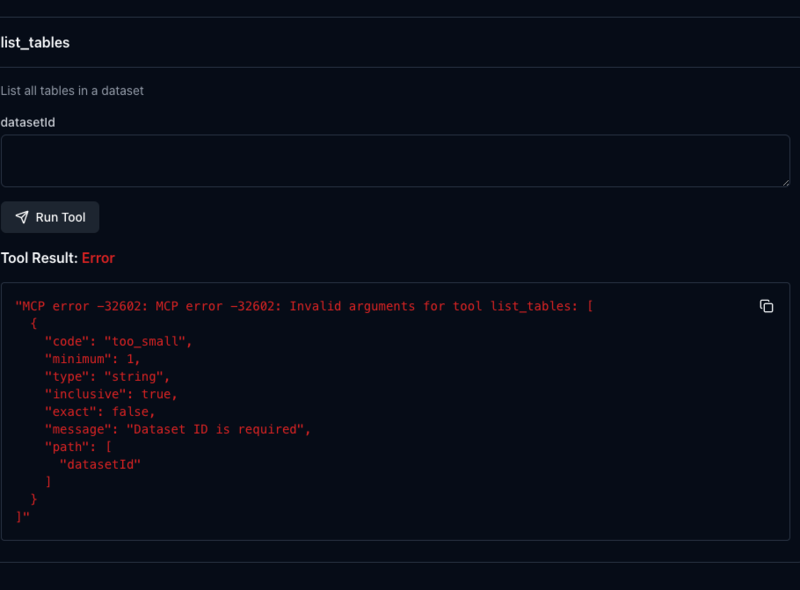Screen dimensions: 800x590
Task: Click the "type": "string" line
Action: [107, 377]
